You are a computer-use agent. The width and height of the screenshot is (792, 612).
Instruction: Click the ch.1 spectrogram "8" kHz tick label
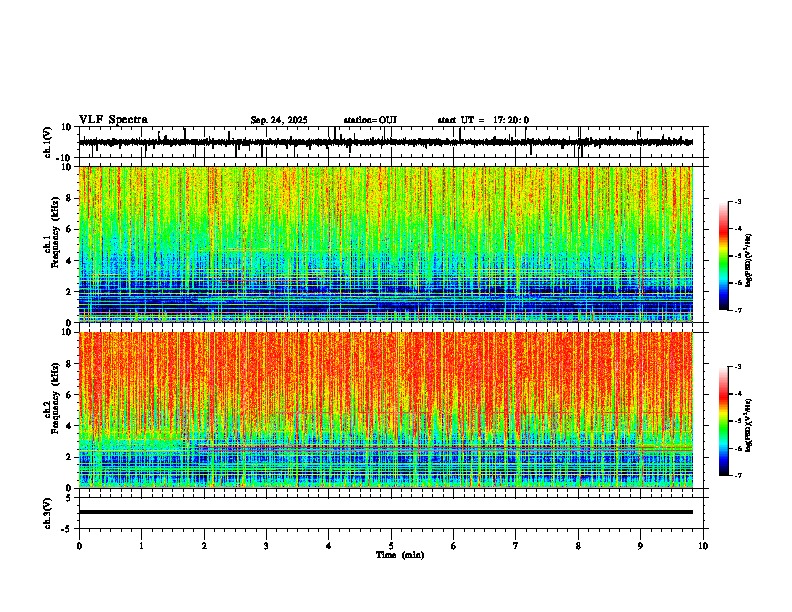click(x=70, y=198)
